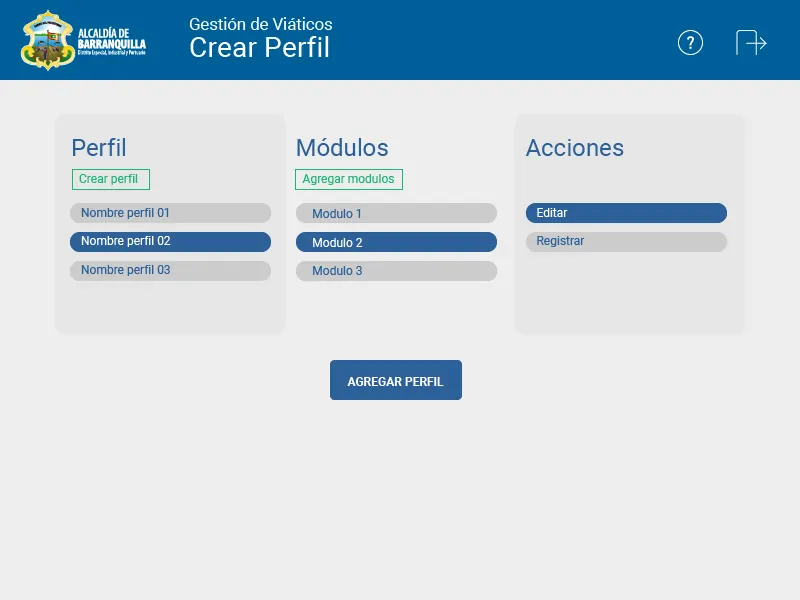Choose Modulo 2 in the modules list
Image resolution: width=800 pixels, height=600 pixels.
click(396, 242)
